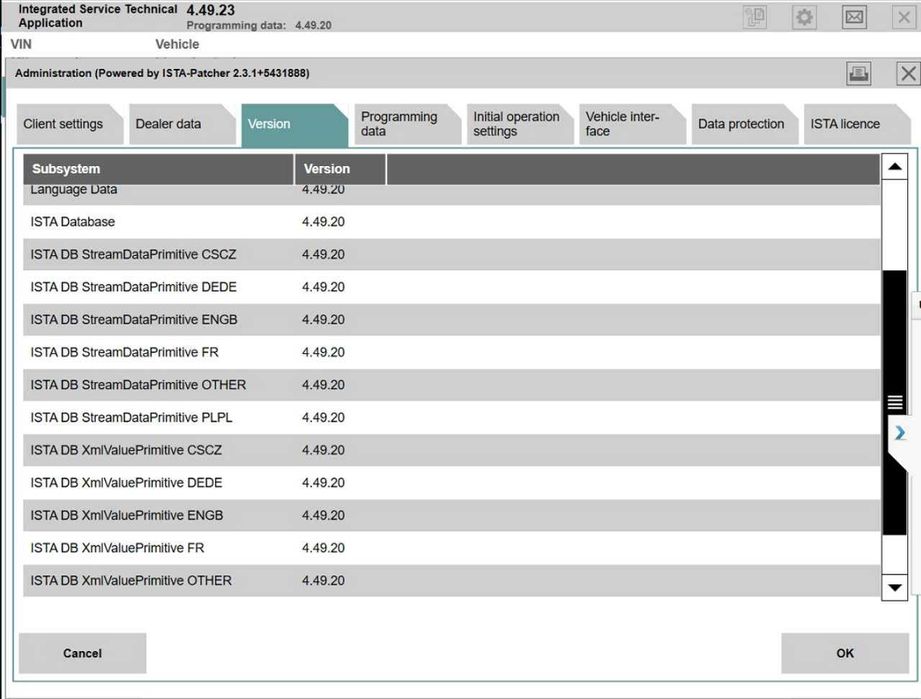921x699 pixels.
Task: Open the Dealer data tab
Action: pyautogui.click(x=181, y=124)
